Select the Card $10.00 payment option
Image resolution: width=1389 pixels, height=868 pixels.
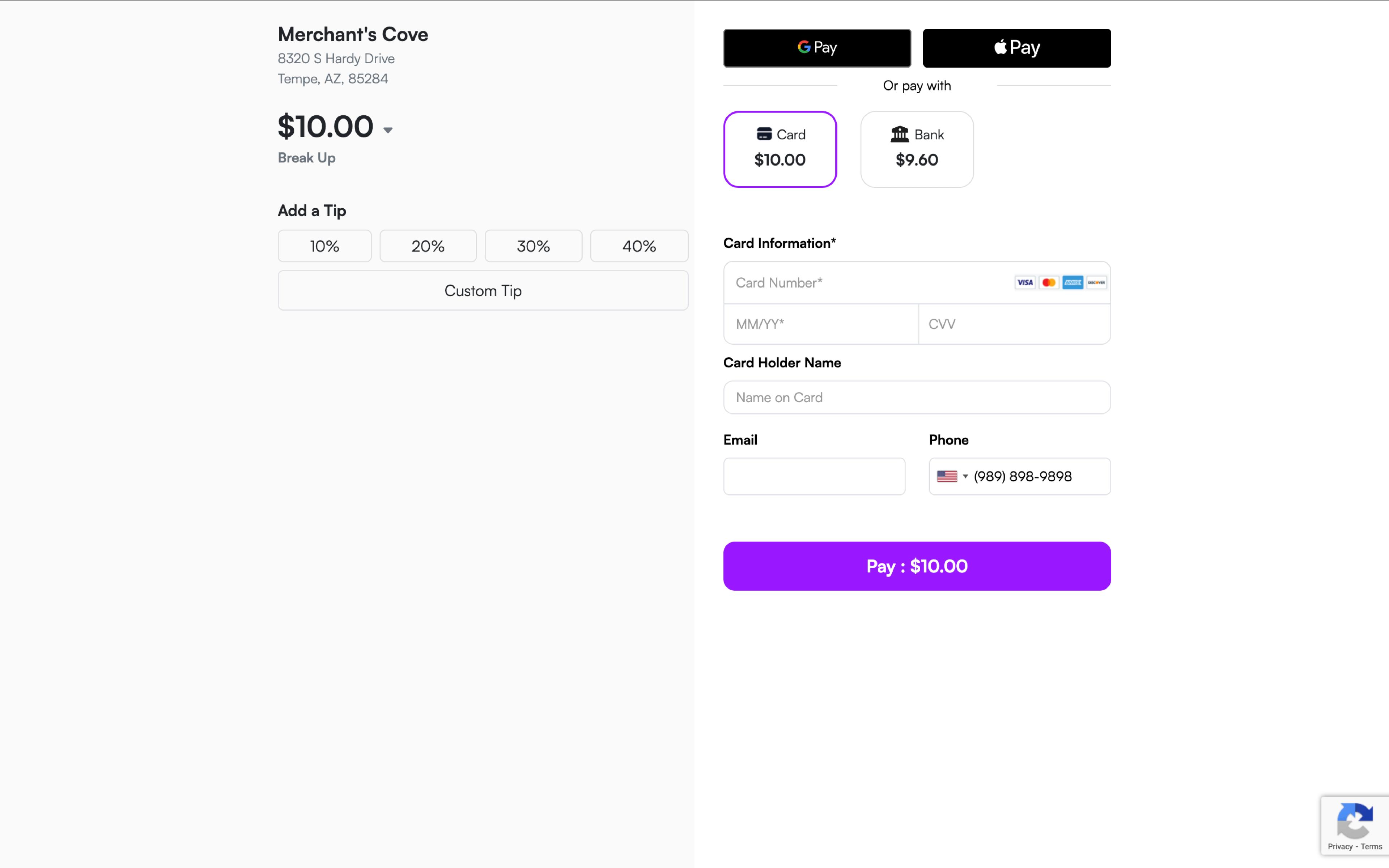click(x=780, y=149)
